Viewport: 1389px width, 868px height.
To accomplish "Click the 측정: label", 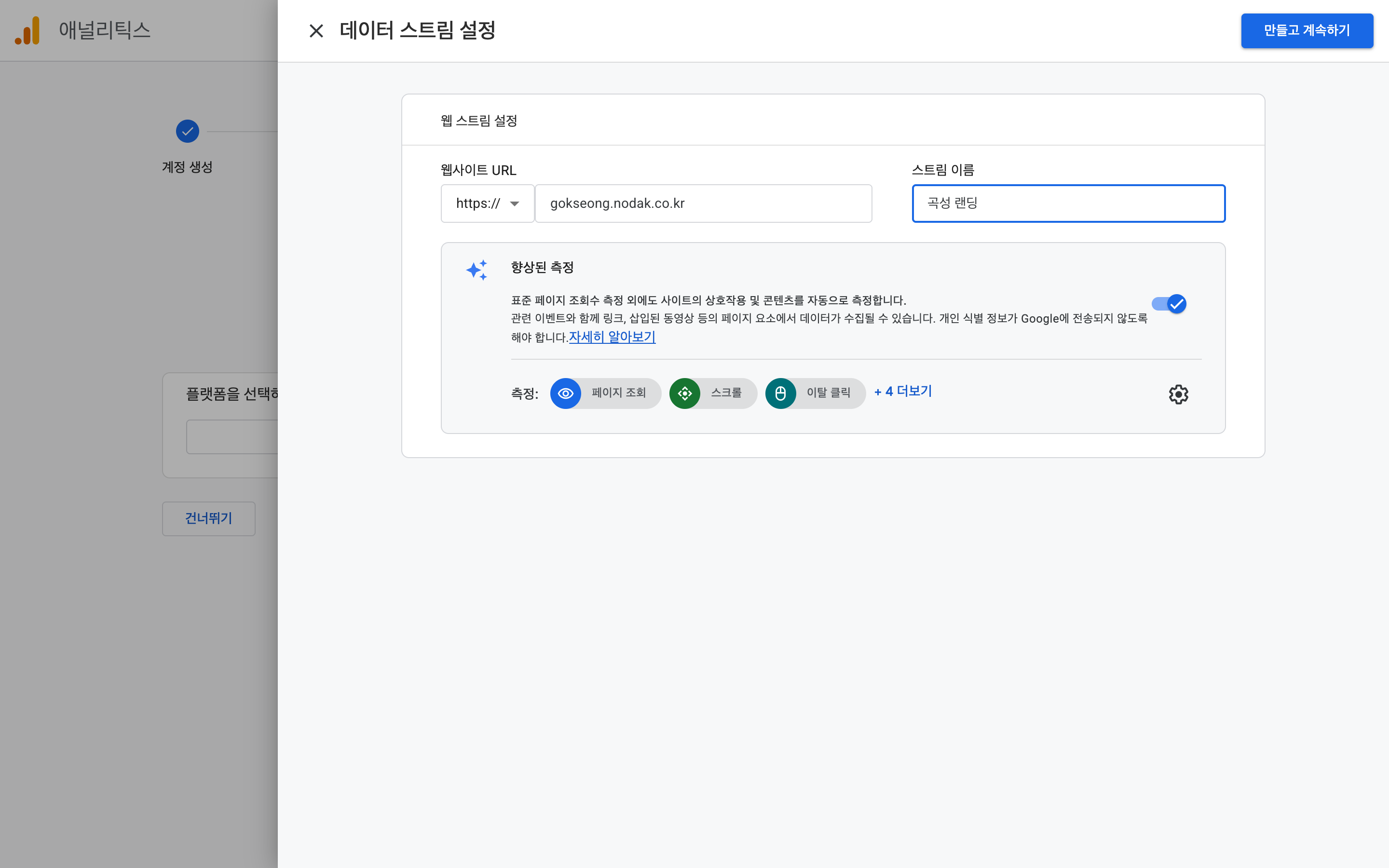I will (525, 393).
